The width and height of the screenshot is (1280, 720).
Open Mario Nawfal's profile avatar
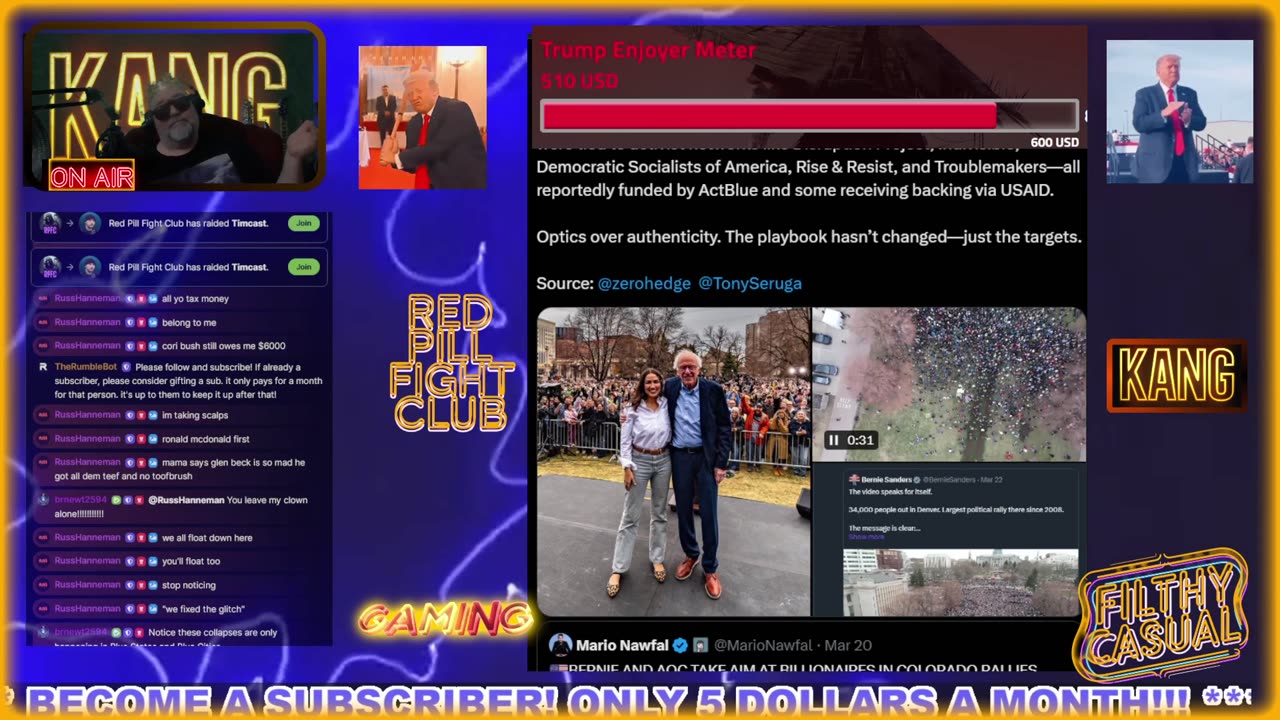click(560, 645)
